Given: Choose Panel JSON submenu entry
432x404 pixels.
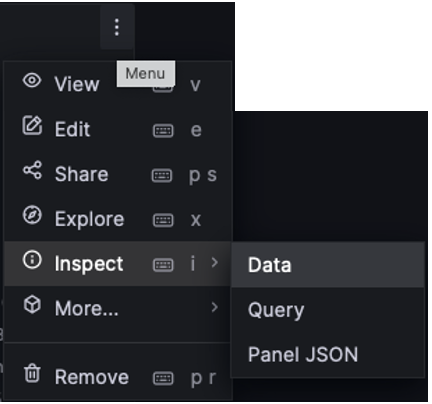Looking at the screenshot, I should 328,354.
